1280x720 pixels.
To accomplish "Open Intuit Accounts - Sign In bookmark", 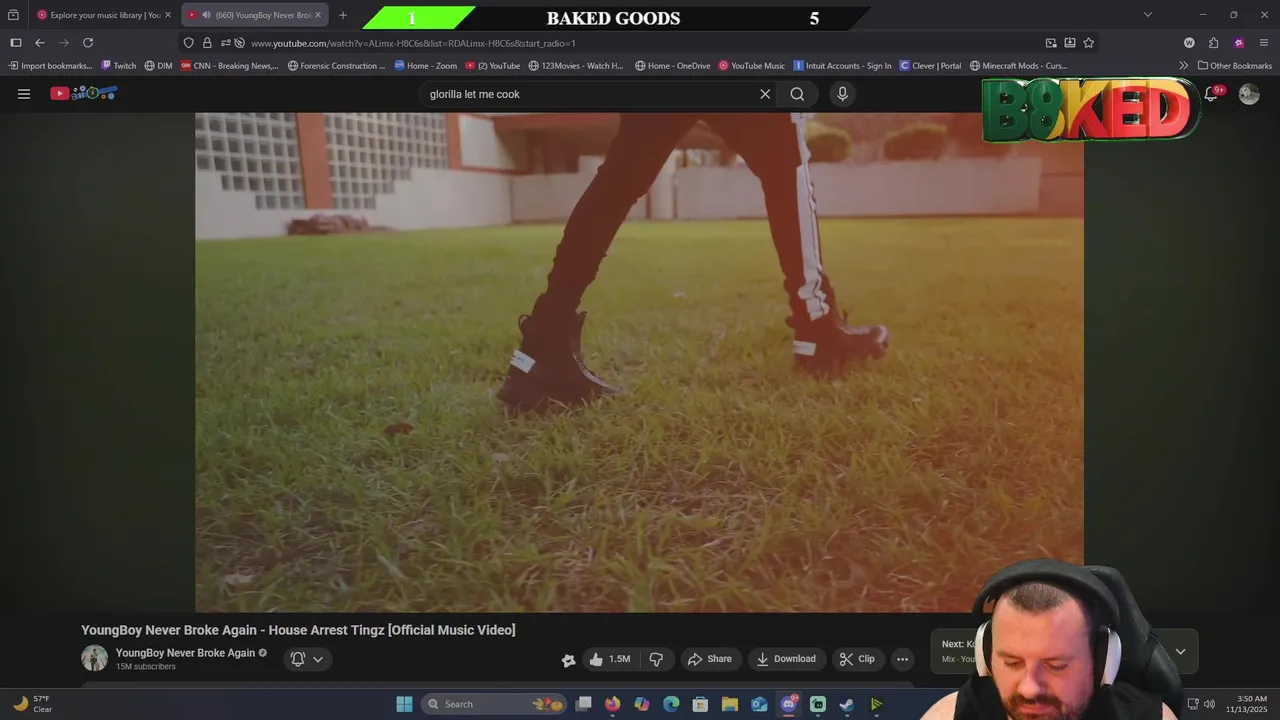I will pyautogui.click(x=842, y=66).
